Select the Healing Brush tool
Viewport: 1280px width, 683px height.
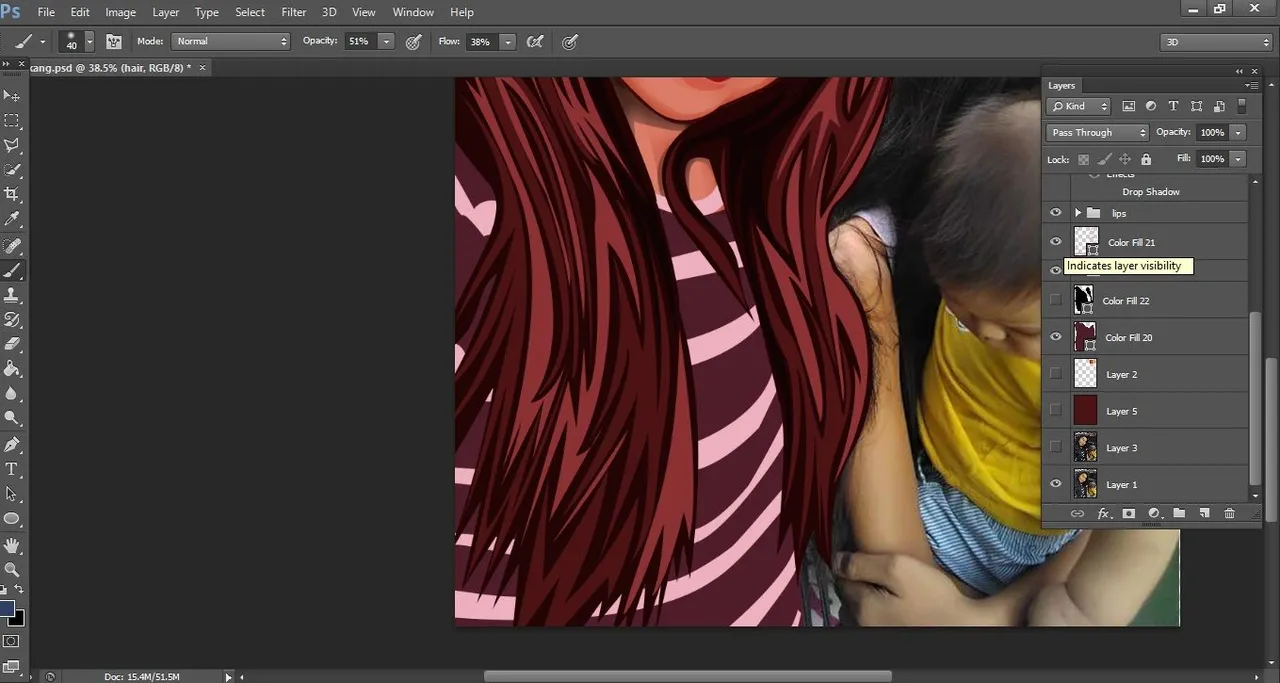pos(12,246)
